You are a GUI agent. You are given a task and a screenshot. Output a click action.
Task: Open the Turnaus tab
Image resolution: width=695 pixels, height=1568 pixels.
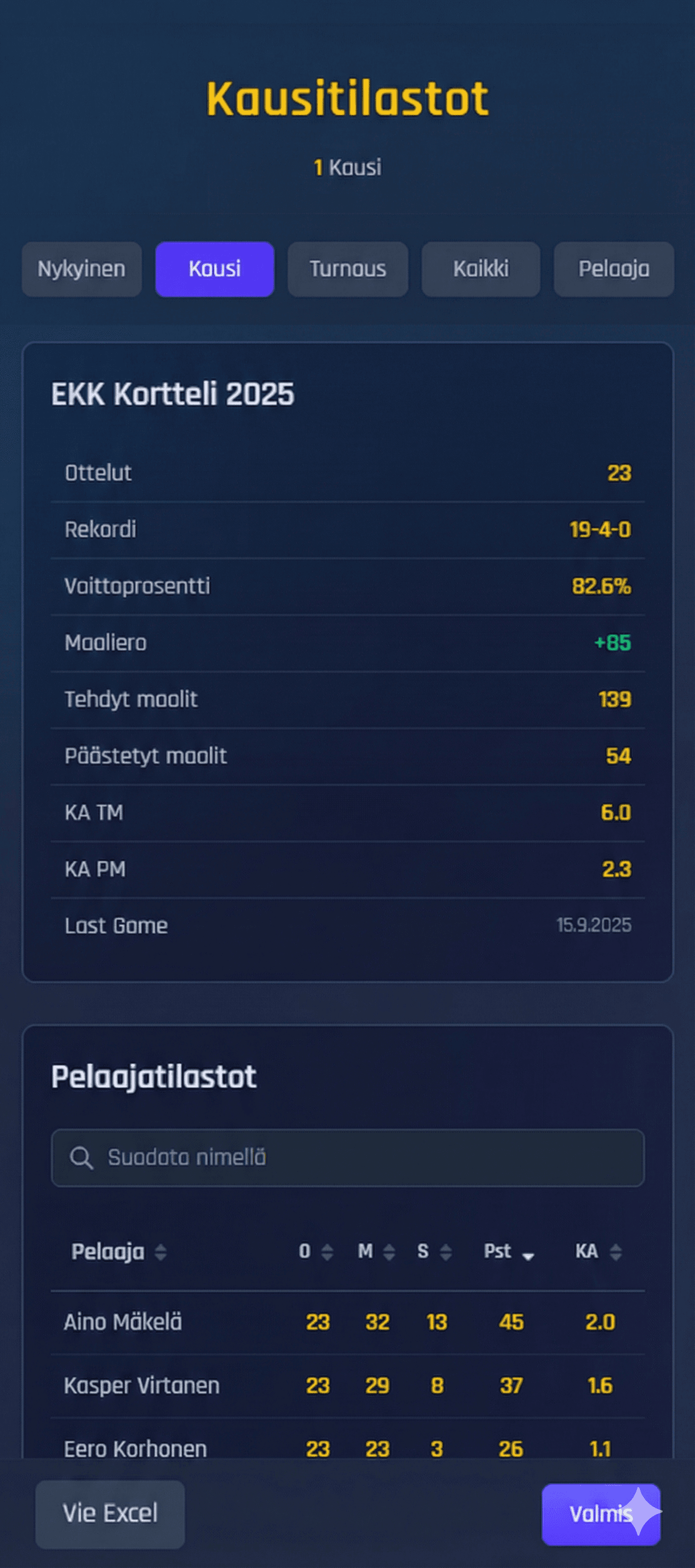[347, 269]
